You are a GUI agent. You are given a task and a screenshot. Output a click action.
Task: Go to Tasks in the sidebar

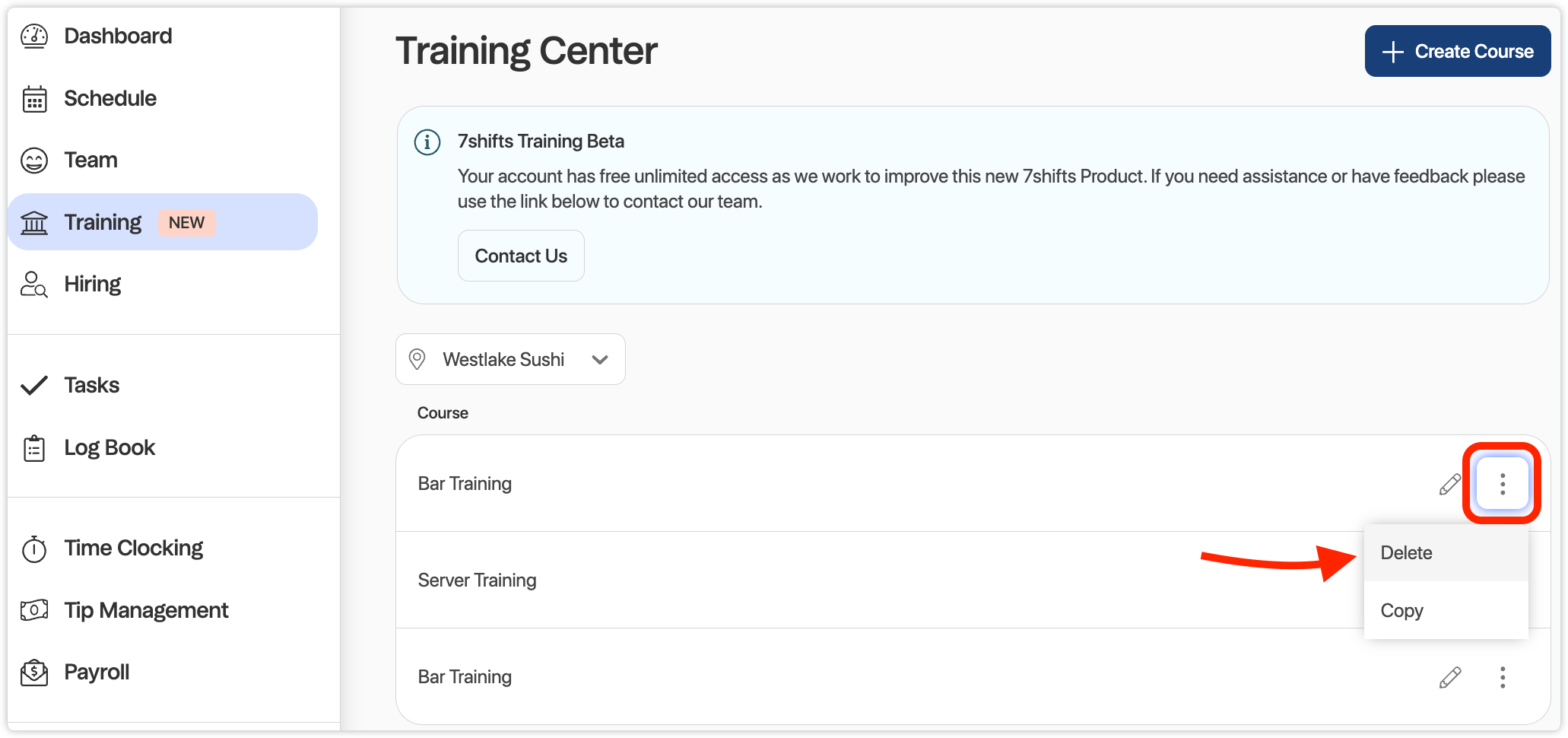coord(91,386)
